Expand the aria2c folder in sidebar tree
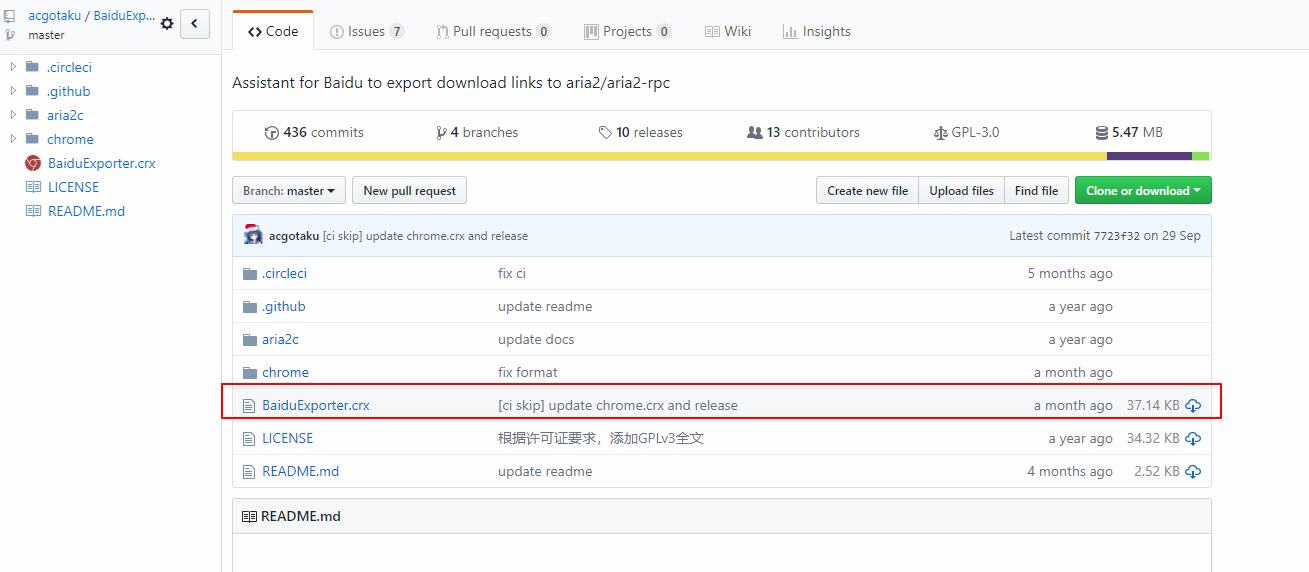 [13, 115]
